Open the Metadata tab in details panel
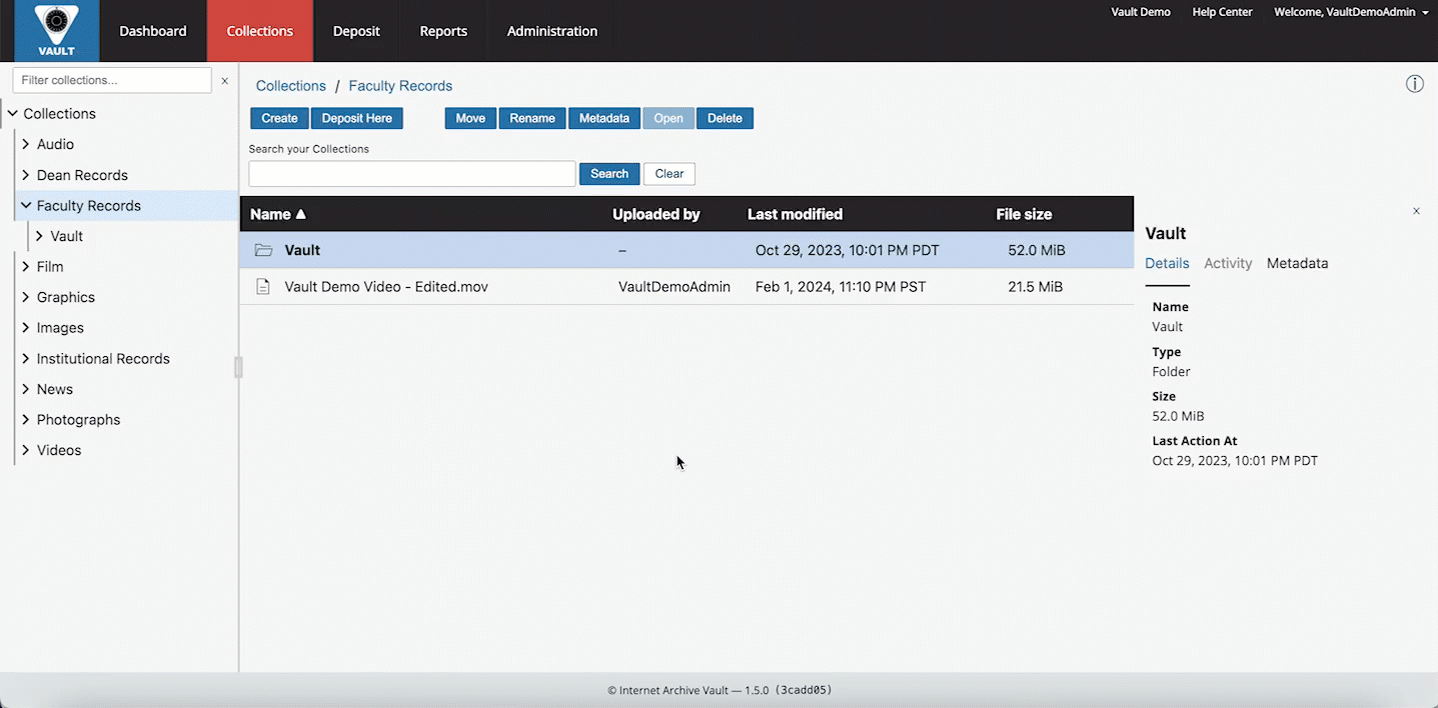Screen dimensions: 1438x708 1297,263
